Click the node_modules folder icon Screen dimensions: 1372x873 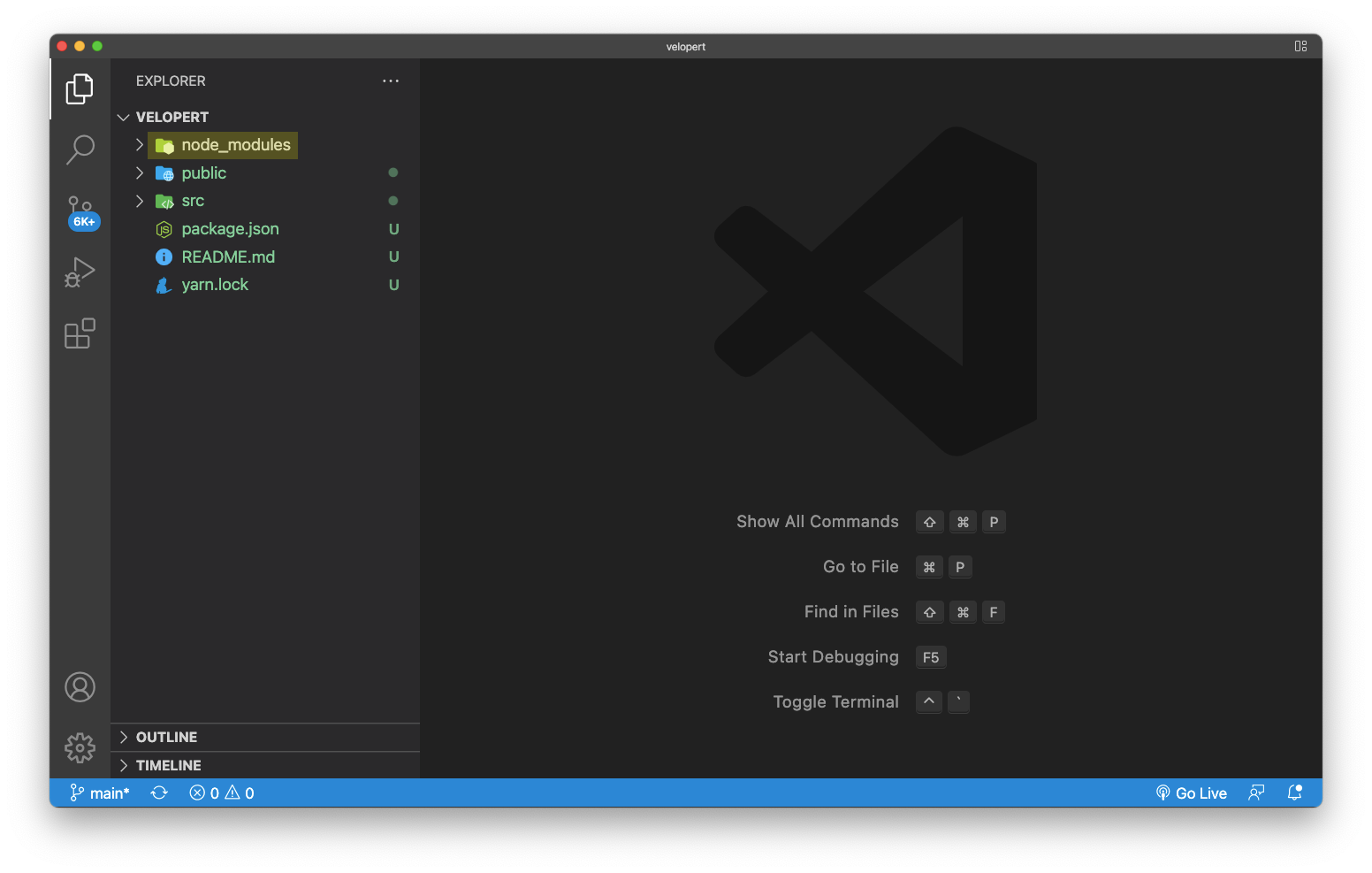[164, 146]
